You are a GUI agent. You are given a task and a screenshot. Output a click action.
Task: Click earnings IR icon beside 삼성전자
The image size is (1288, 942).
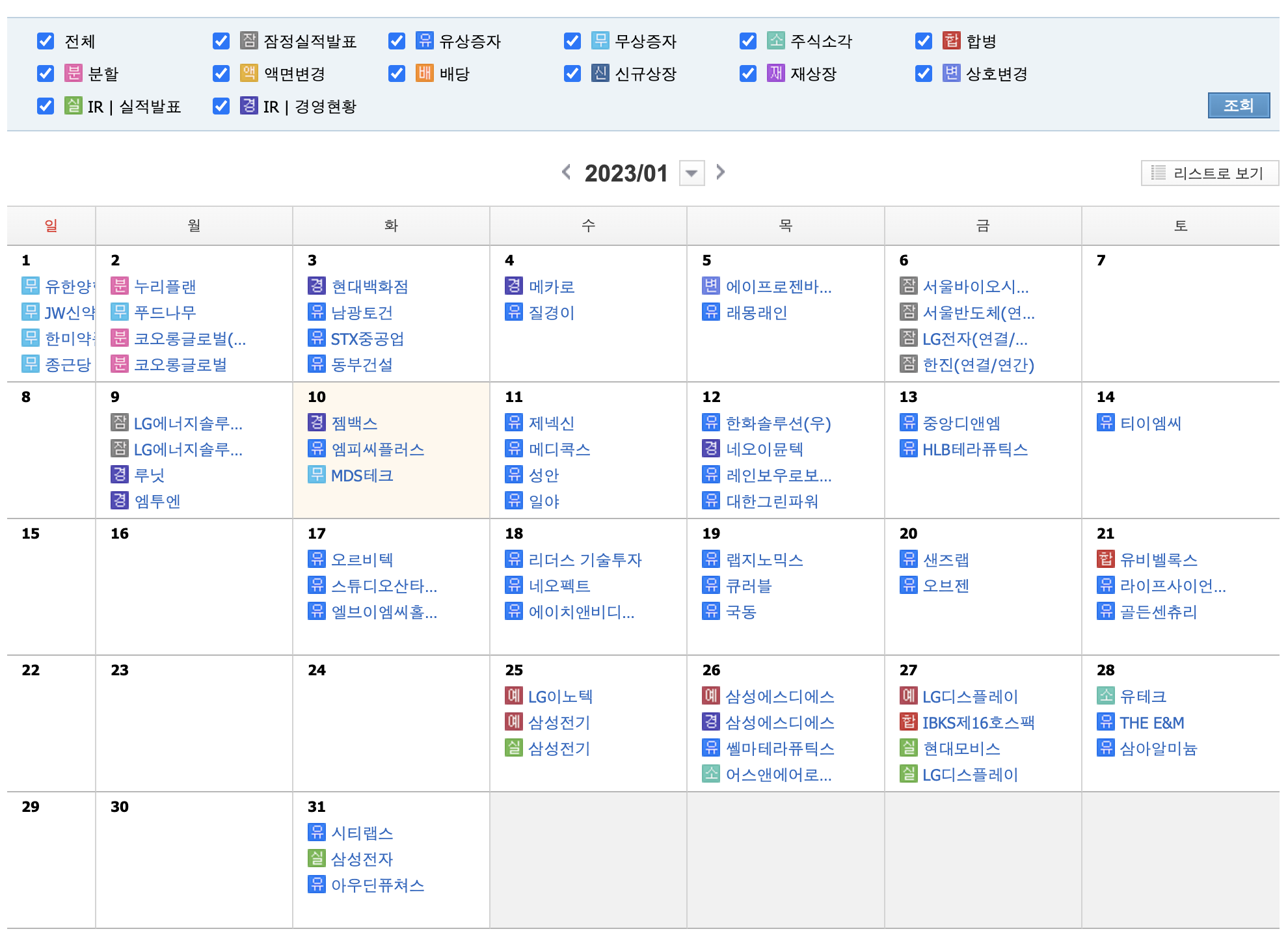click(316, 858)
